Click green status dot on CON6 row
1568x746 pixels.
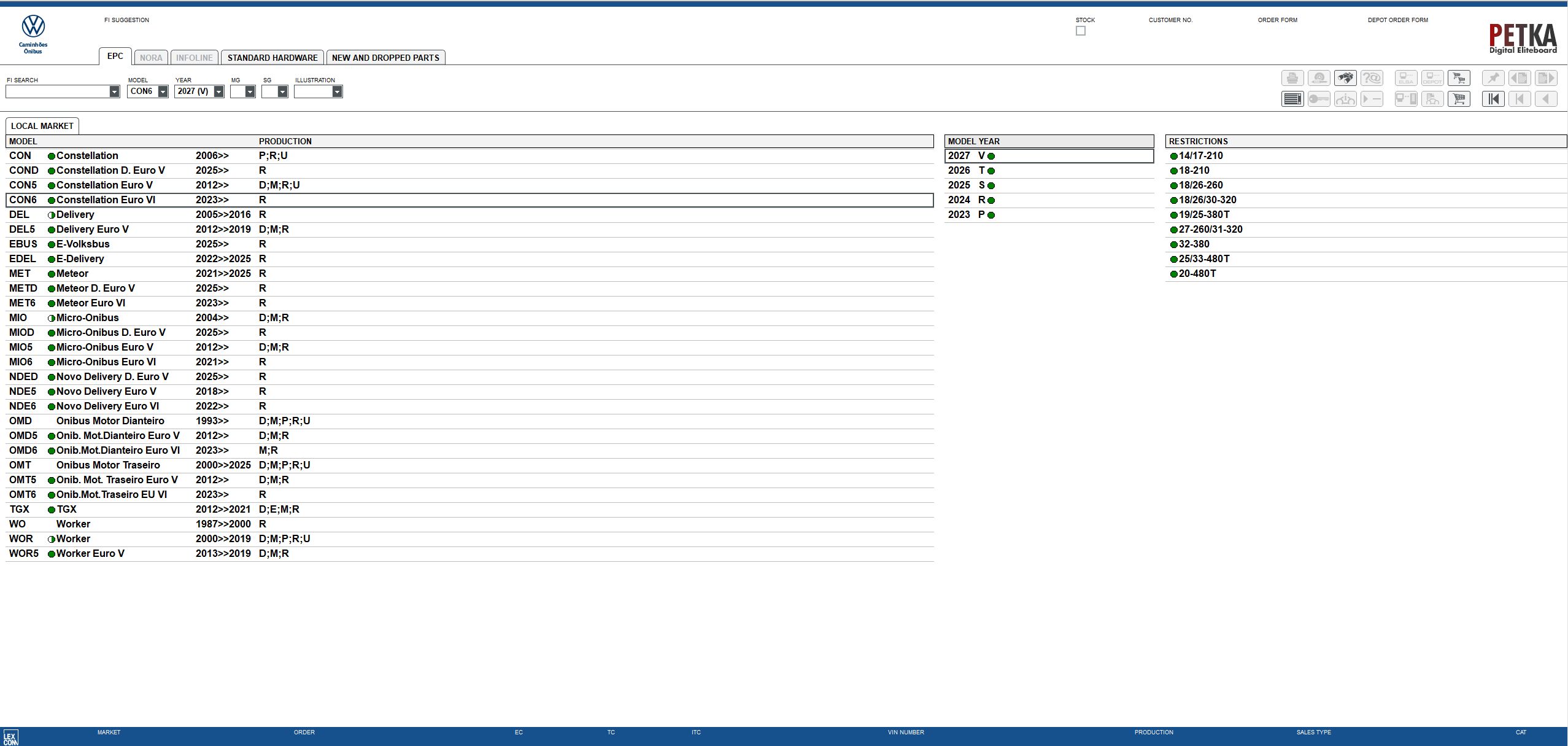coord(52,200)
